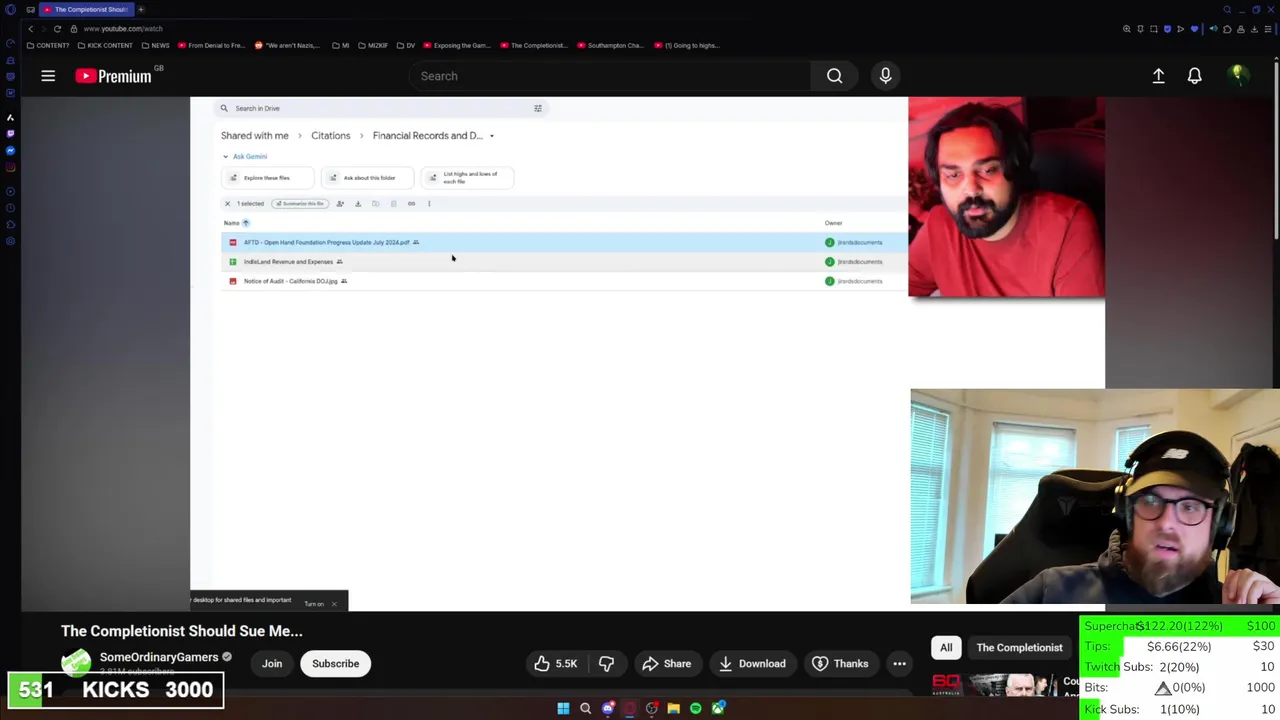
Task: Open the MIZKIF bookmarks folder
Action: point(372,45)
